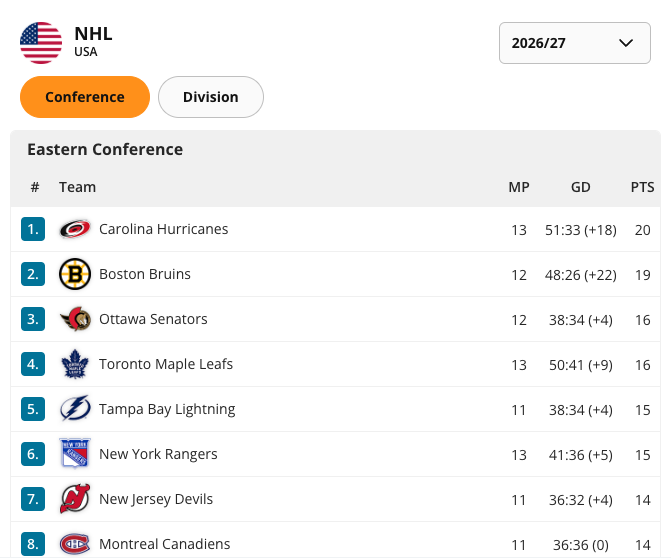Click the GD column header

point(581,187)
